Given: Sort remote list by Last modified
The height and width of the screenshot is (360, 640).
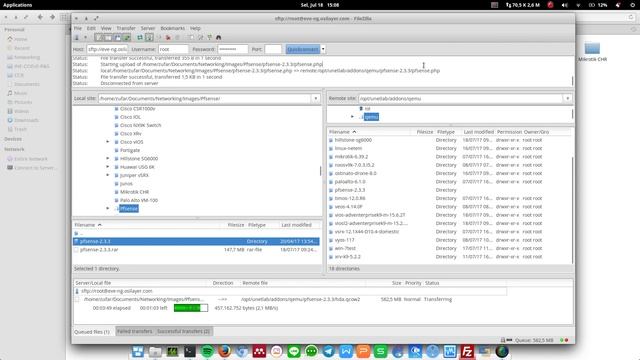Looking at the screenshot, I should (478, 132).
